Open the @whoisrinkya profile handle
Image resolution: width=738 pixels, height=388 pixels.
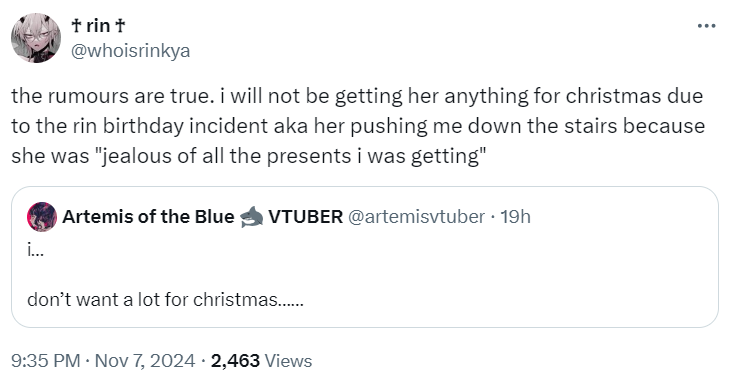click(x=130, y=51)
